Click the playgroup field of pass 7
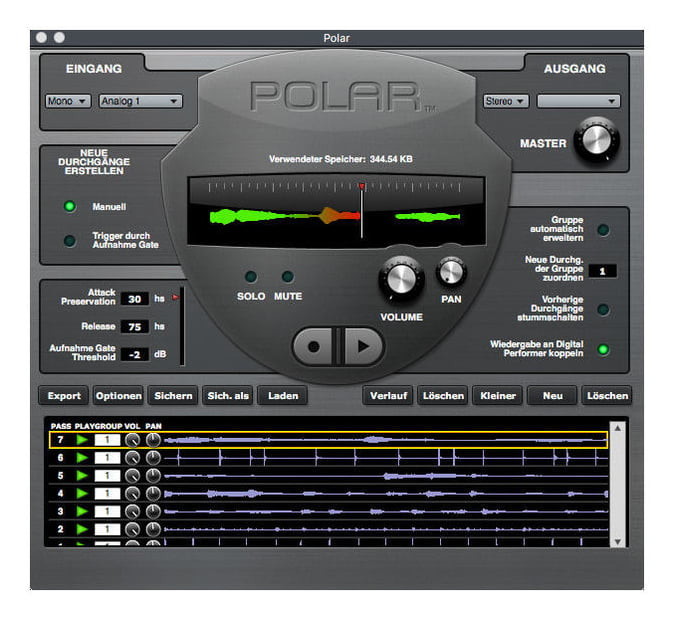The width and height of the screenshot is (674, 620). [107, 440]
